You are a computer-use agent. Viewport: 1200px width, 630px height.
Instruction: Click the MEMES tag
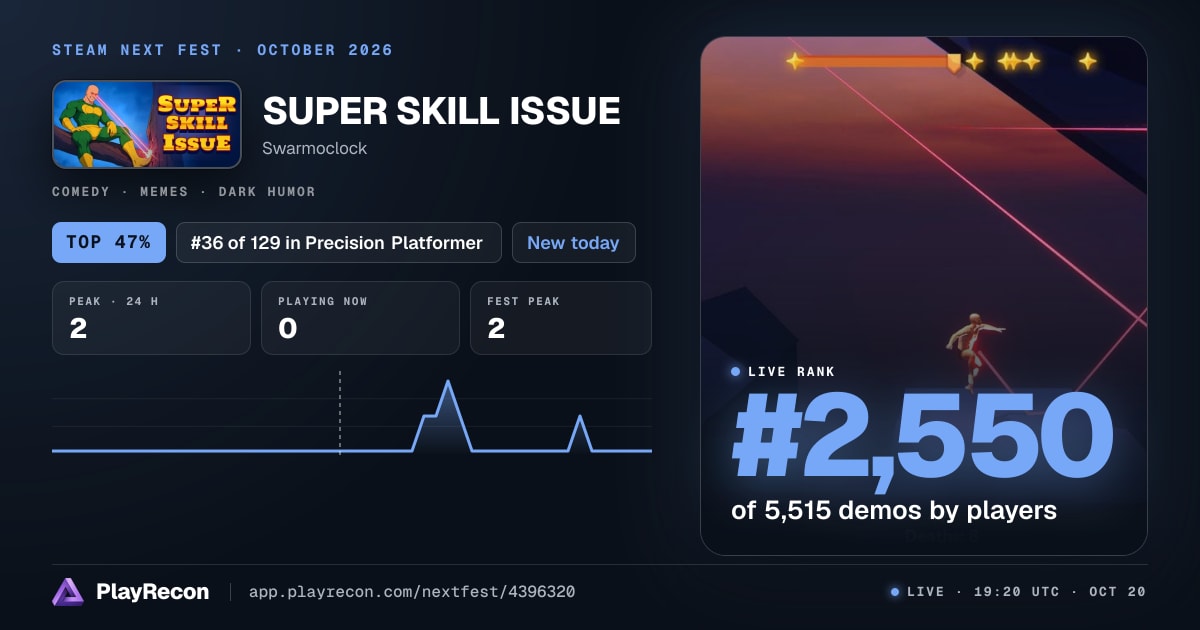coord(166,191)
